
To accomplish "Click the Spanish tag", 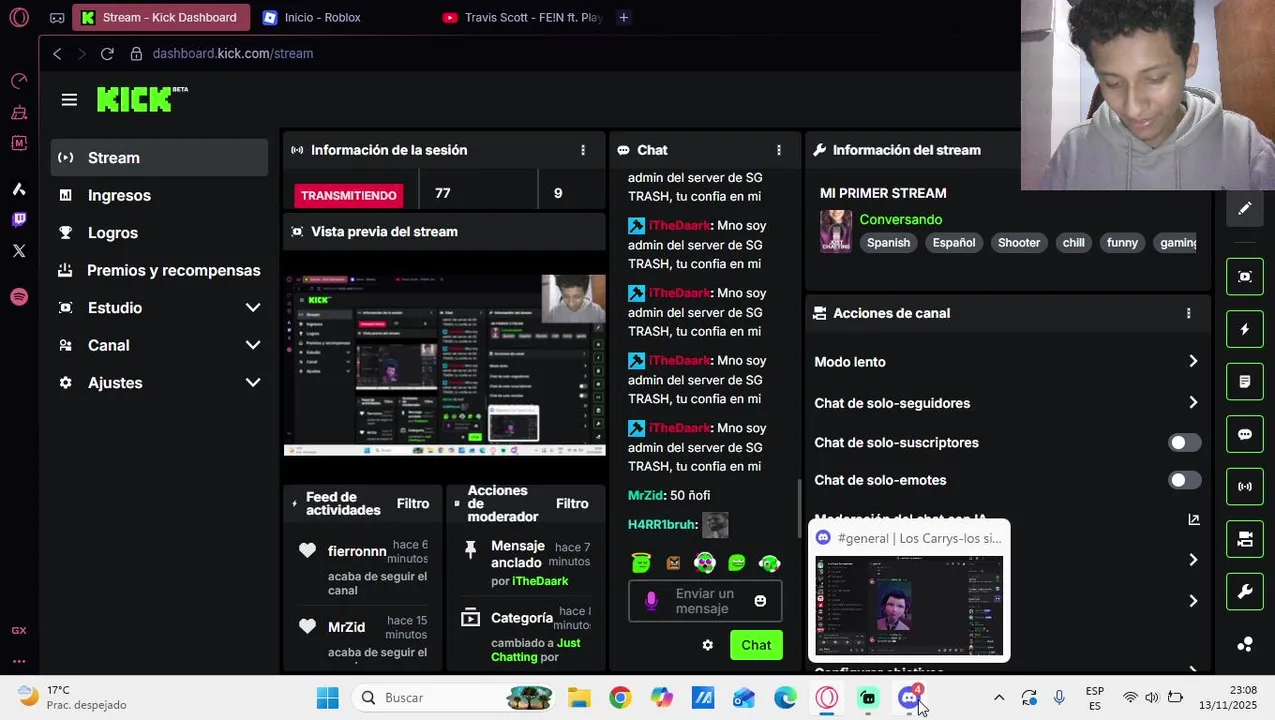I will point(888,243).
